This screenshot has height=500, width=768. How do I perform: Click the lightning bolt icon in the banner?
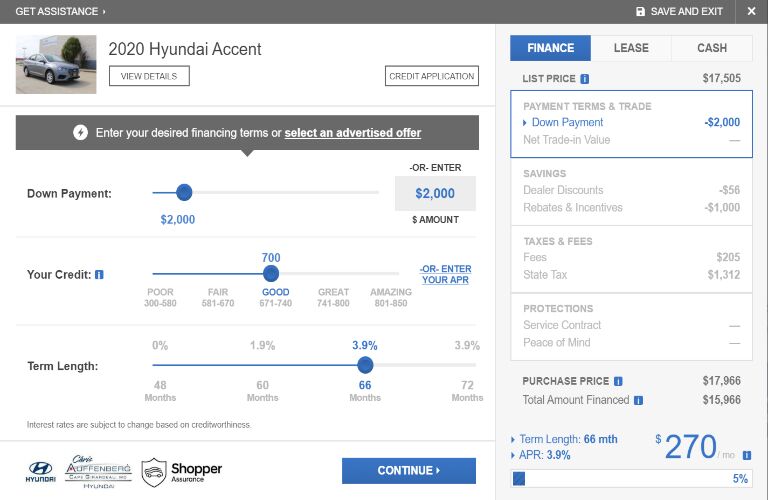click(80, 133)
